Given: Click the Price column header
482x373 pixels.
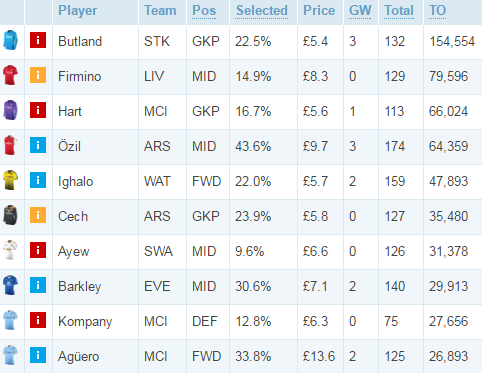Looking at the screenshot, I should pos(319,10).
